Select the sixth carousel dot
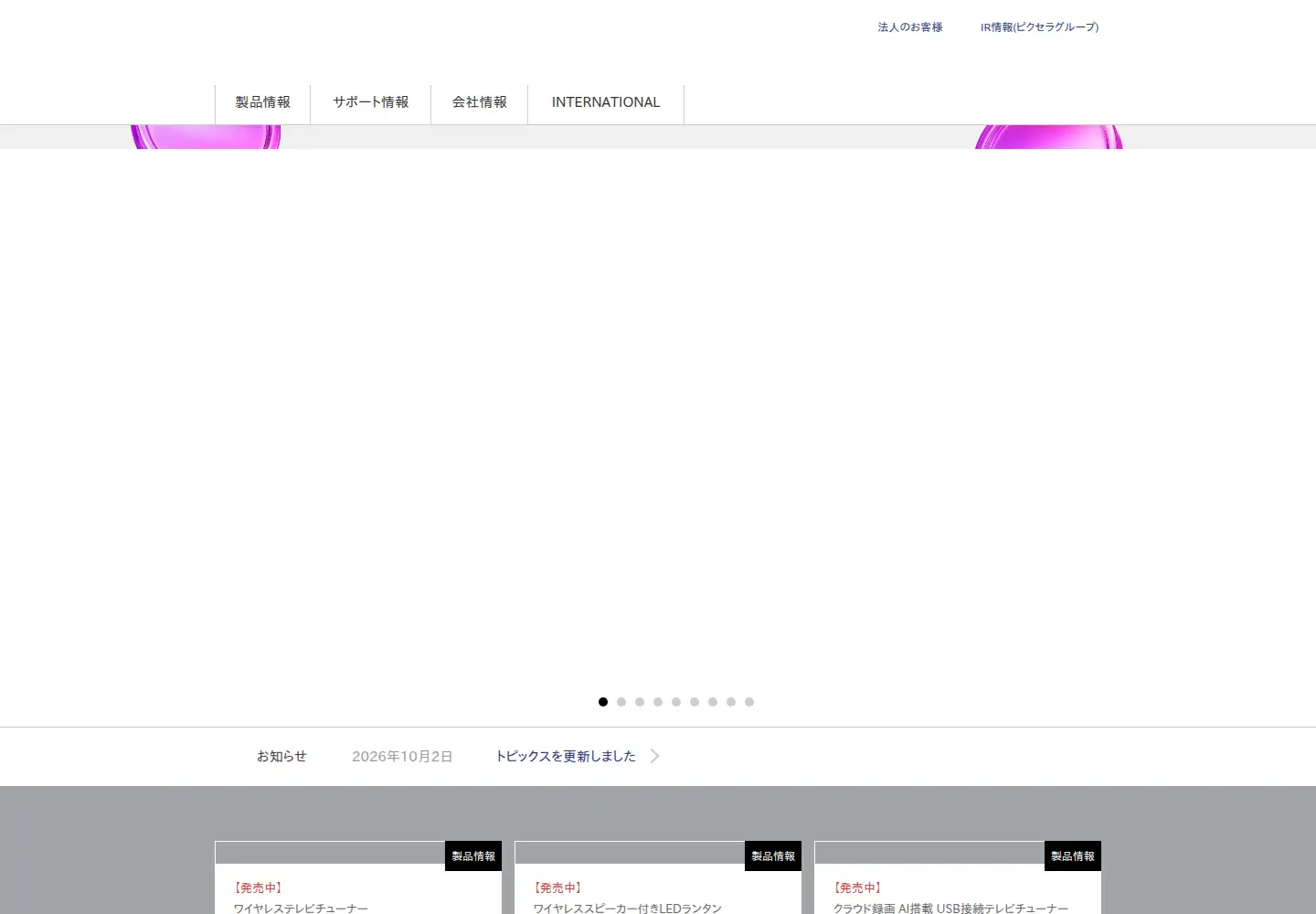The height and width of the screenshot is (914, 1316). point(695,702)
